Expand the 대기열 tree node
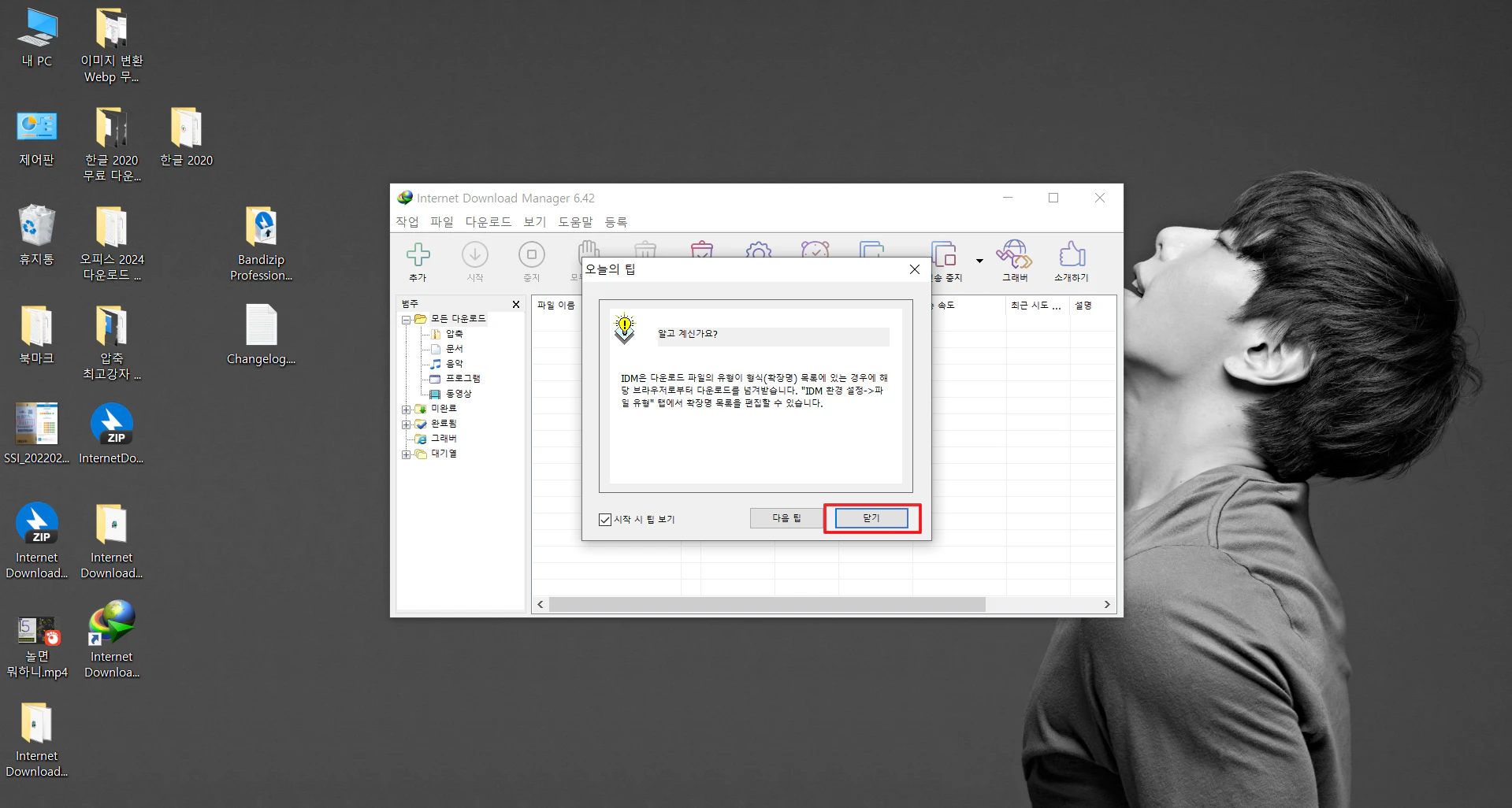 tap(406, 454)
